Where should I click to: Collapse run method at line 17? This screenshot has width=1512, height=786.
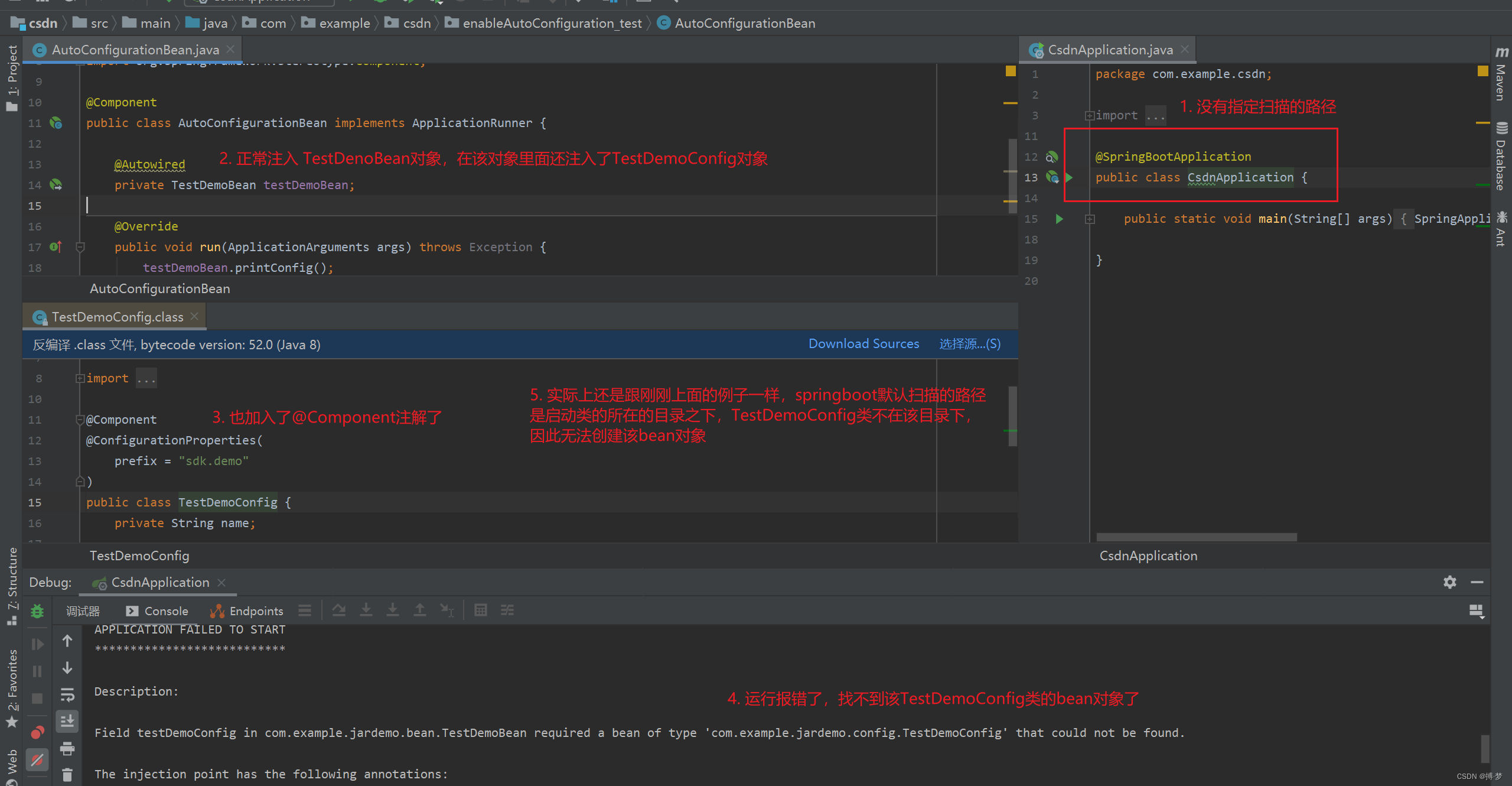coord(80,247)
